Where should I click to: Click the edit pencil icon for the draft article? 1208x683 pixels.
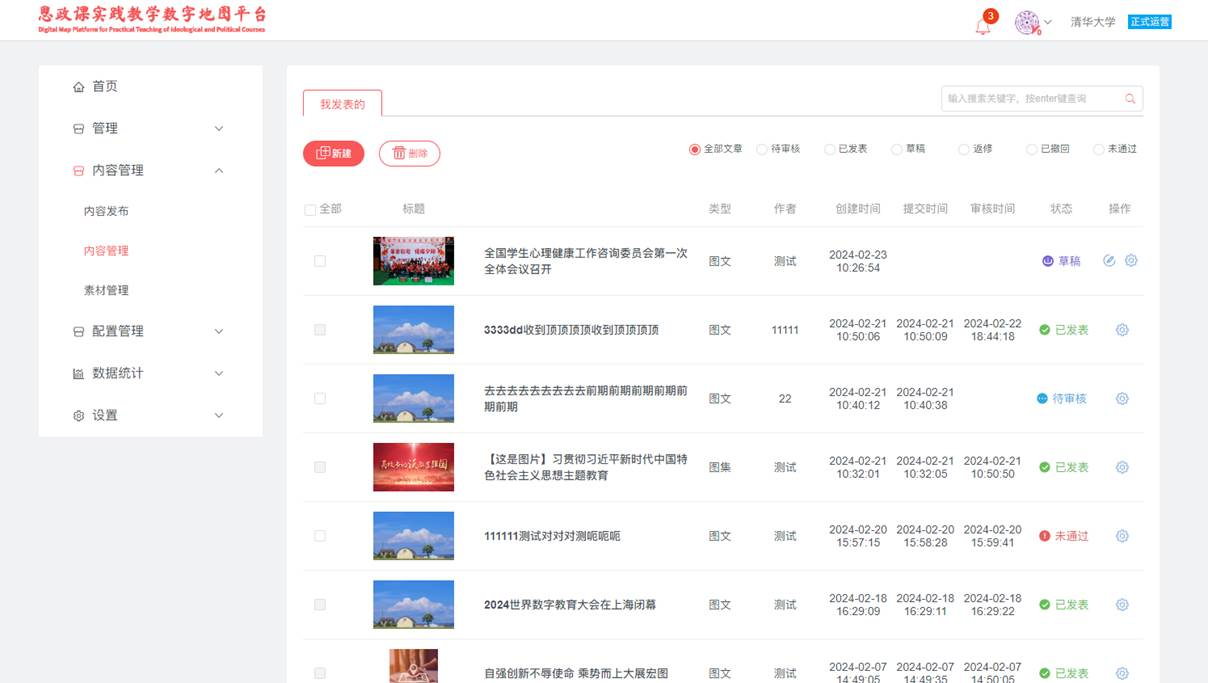coord(1109,261)
